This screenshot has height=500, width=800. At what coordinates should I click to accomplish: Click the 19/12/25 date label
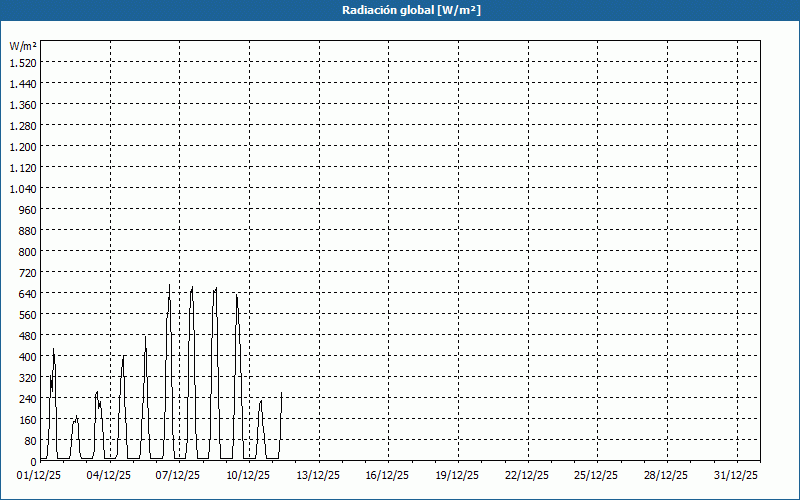click(459, 475)
